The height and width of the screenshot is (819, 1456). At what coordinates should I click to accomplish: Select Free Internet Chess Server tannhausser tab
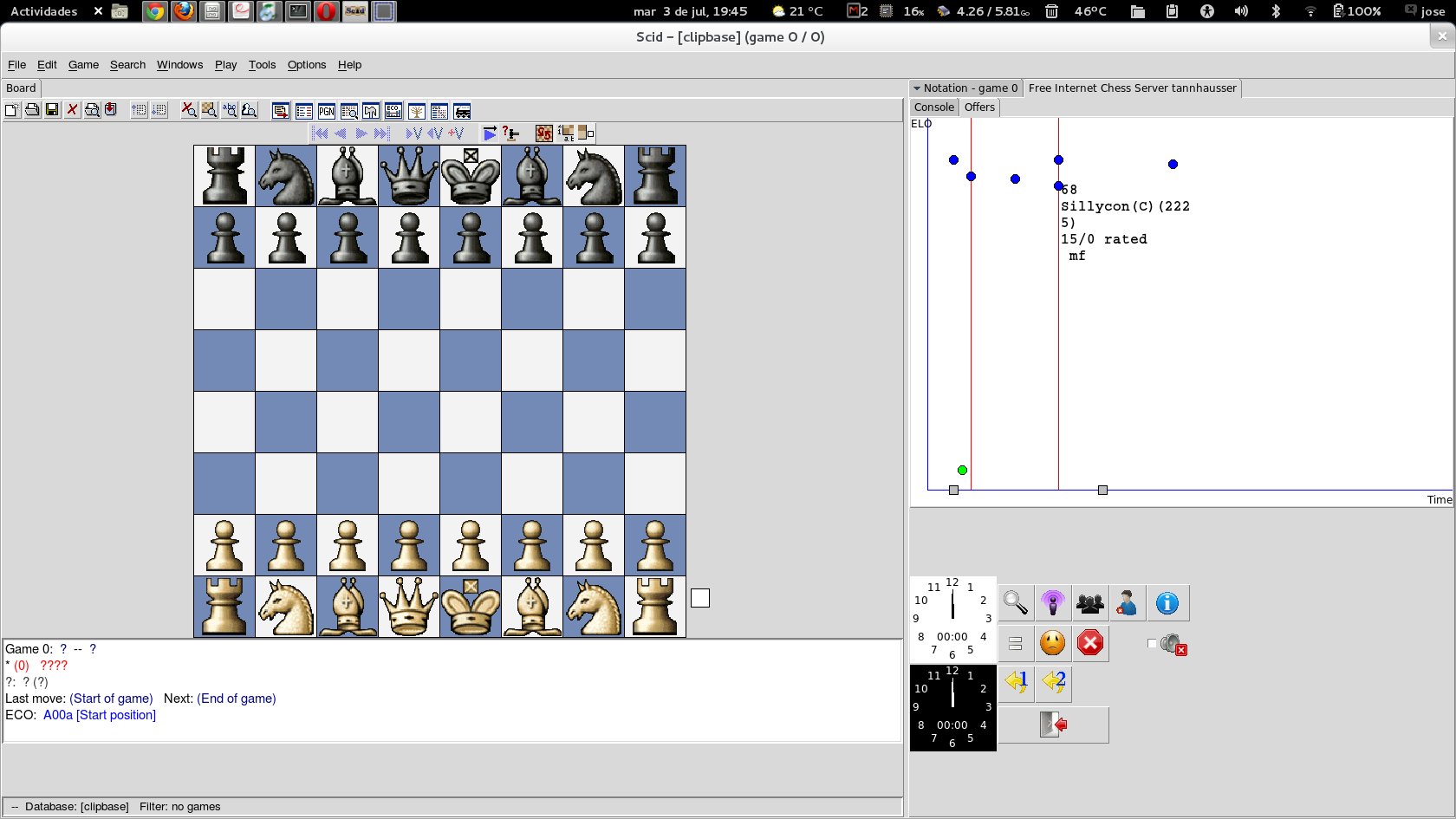[x=1132, y=88]
